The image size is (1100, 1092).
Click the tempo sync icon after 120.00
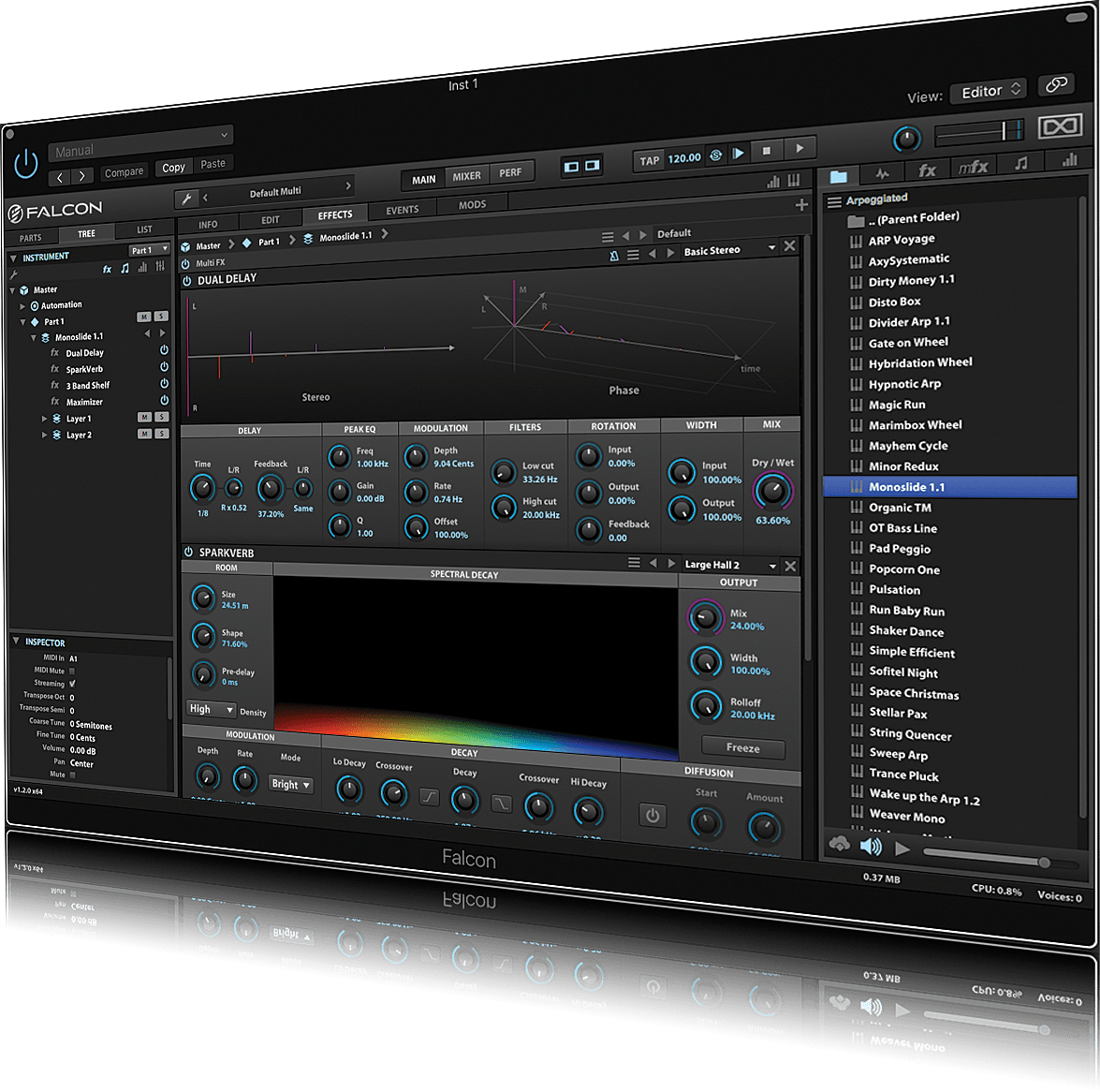point(715,155)
